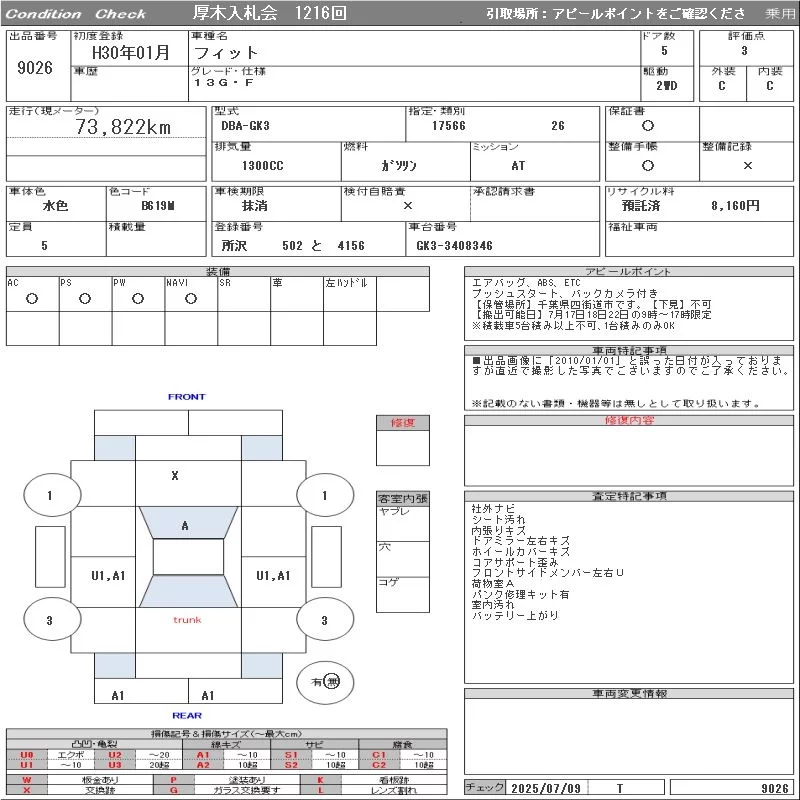Click the circle under NAVI equipment
Viewport: 800px width, 800px height.
[191, 298]
